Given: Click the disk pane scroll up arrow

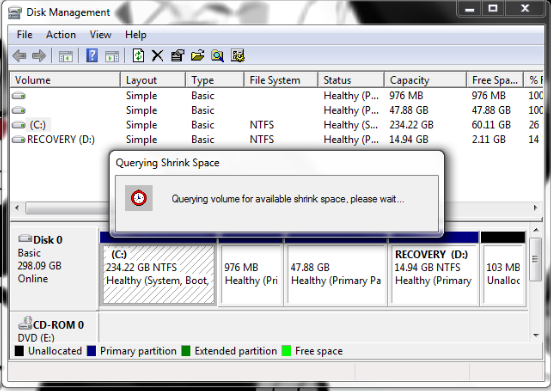Looking at the screenshot, I should point(536,230).
